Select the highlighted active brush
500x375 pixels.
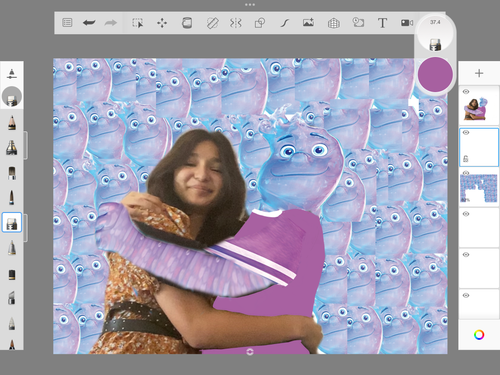point(12,222)
